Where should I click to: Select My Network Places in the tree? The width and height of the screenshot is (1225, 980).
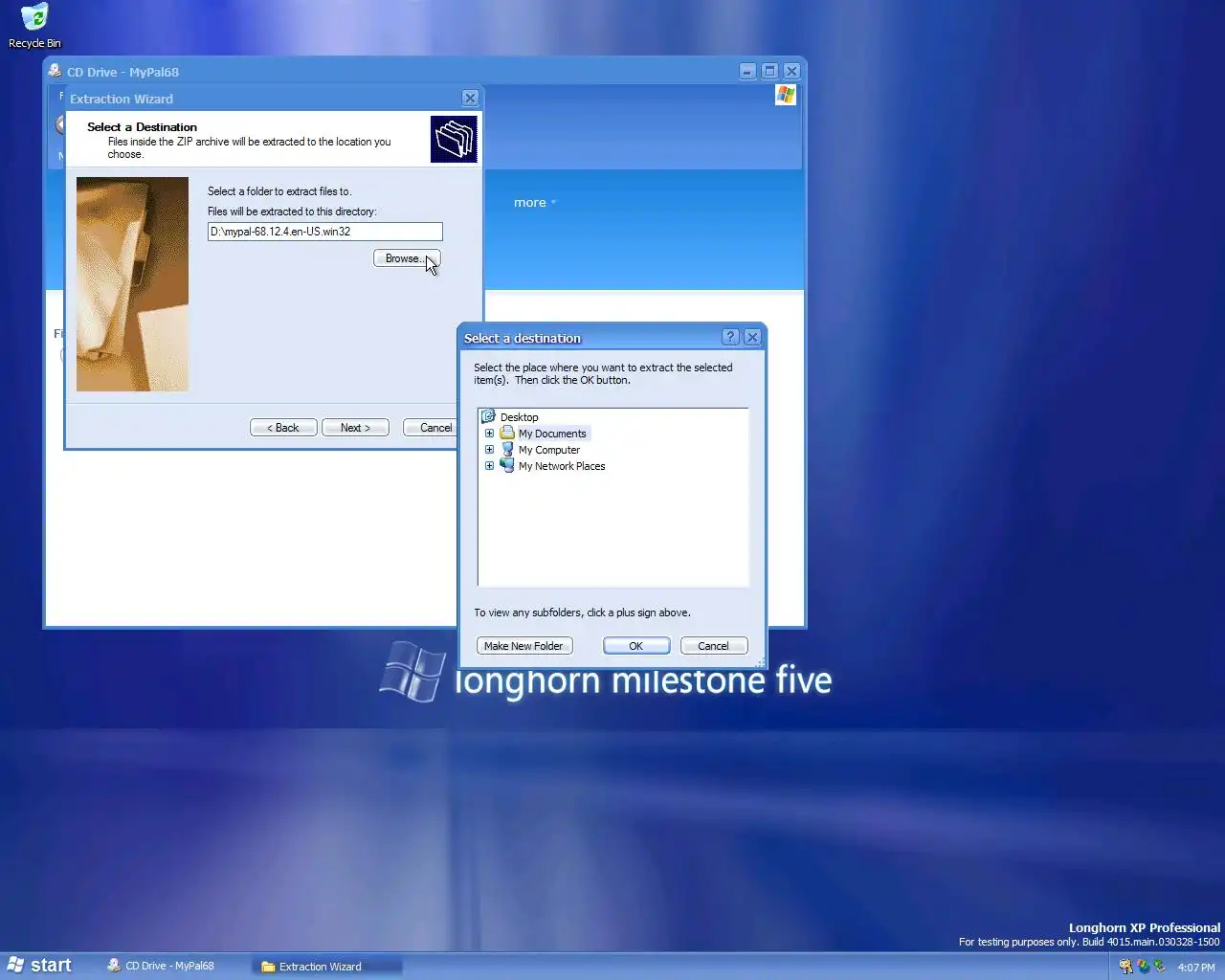coord(562,466)
